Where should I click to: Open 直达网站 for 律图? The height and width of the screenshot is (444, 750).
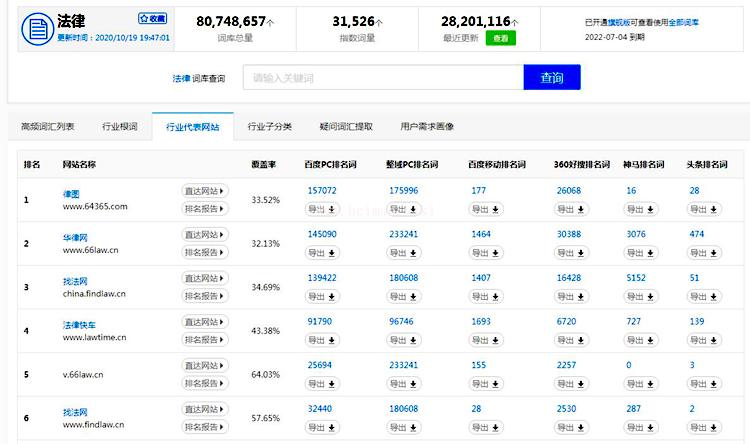point(205,190)
